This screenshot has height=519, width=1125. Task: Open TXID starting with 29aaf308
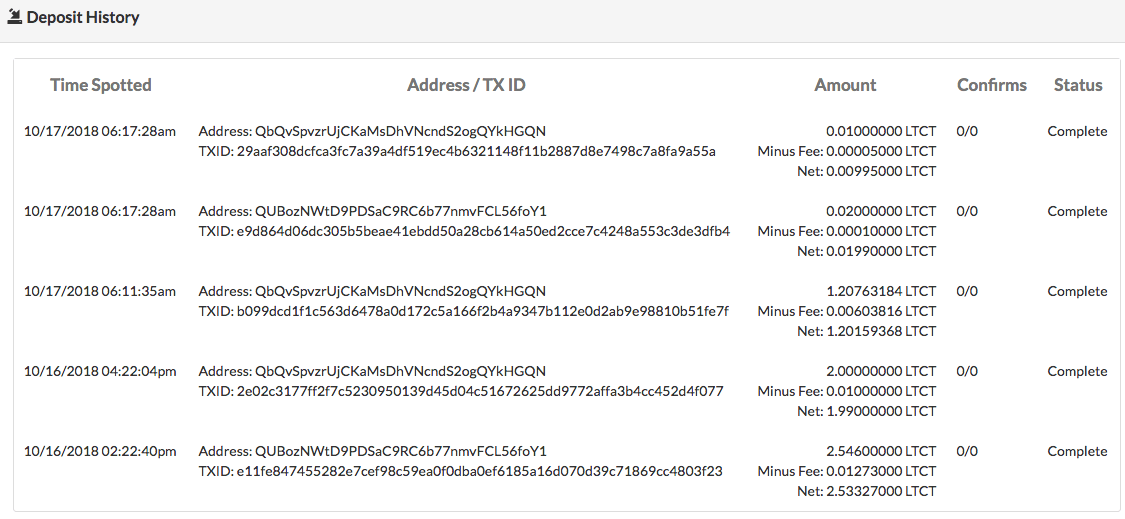(476, 151)
